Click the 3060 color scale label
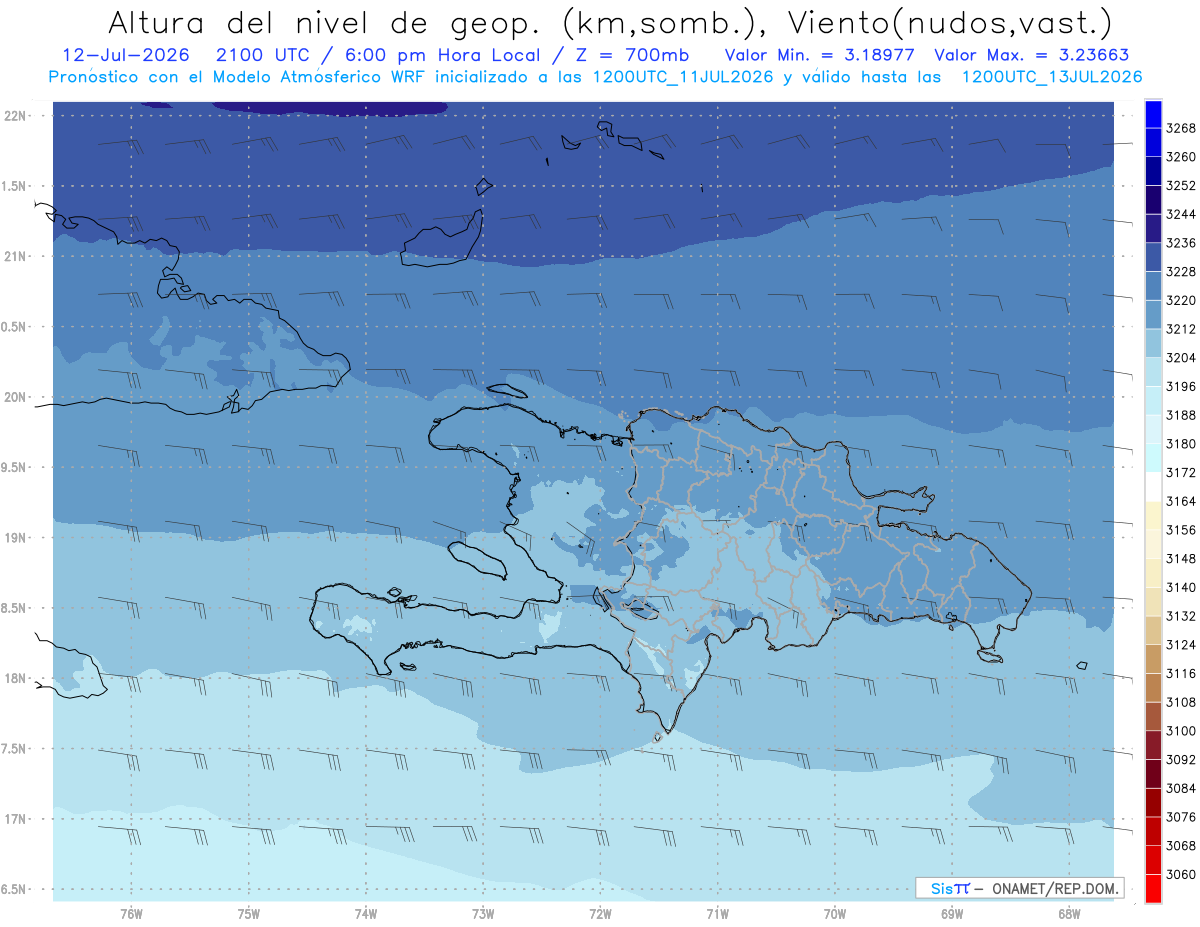This screenshot has height=927, width=1200. click(1181, 874)
